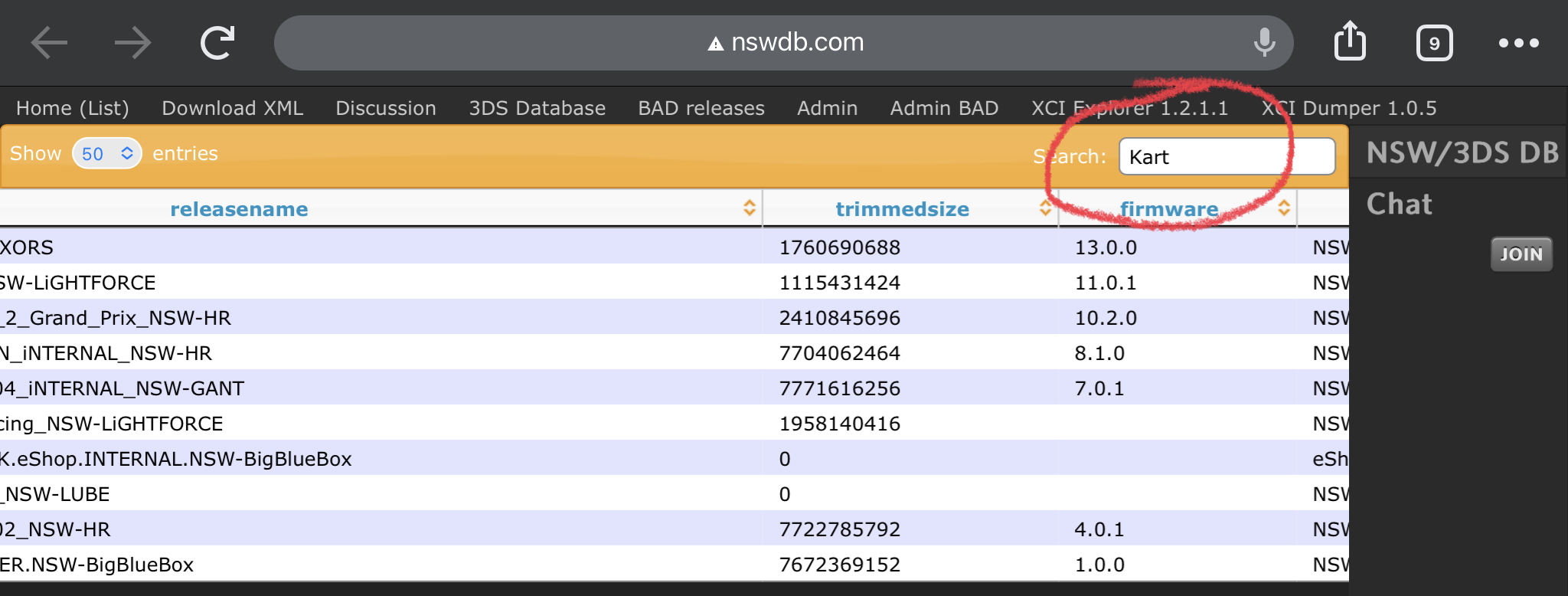The width and height of the screenshot is (1568, 596).
Task: Open the three-dot browser menu
Action: pyautogui.click(x=1519, y=43)
